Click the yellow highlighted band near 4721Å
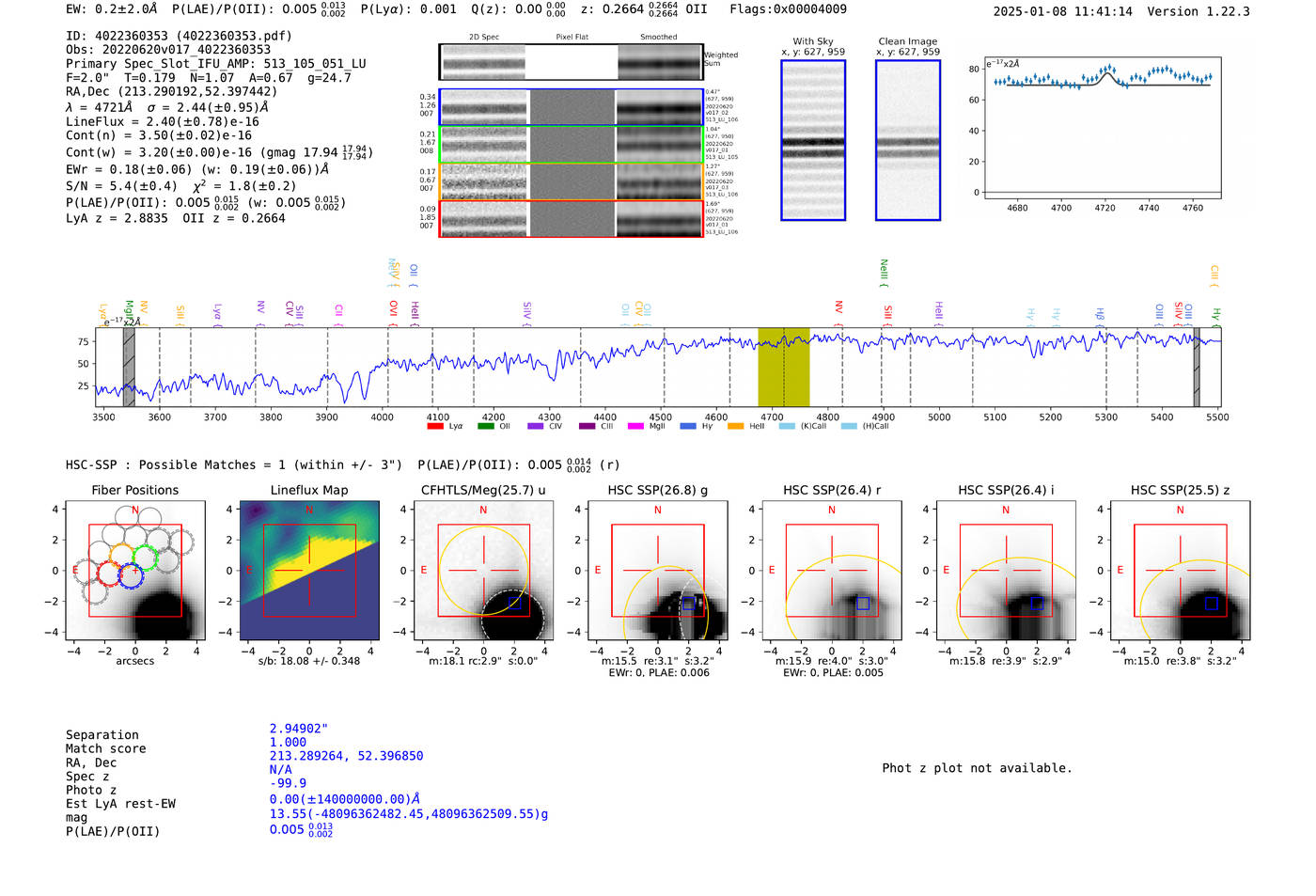Screen dimensions: 1316x896 click(783, 367)
